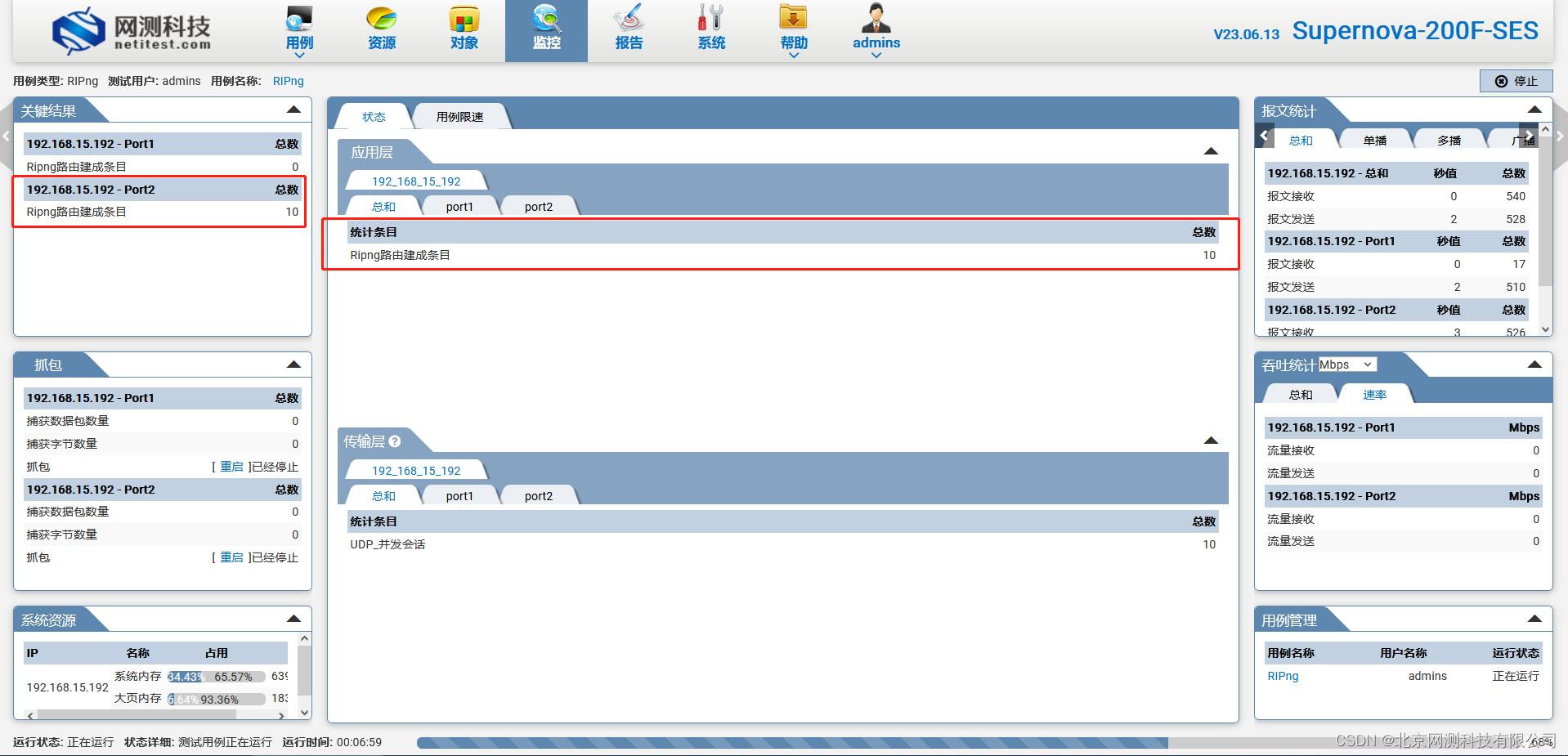Click 192.168.15.192 - Port2 row in 关键结果
The height and width of the screenshot is (756, 1568).
[162, 190]
